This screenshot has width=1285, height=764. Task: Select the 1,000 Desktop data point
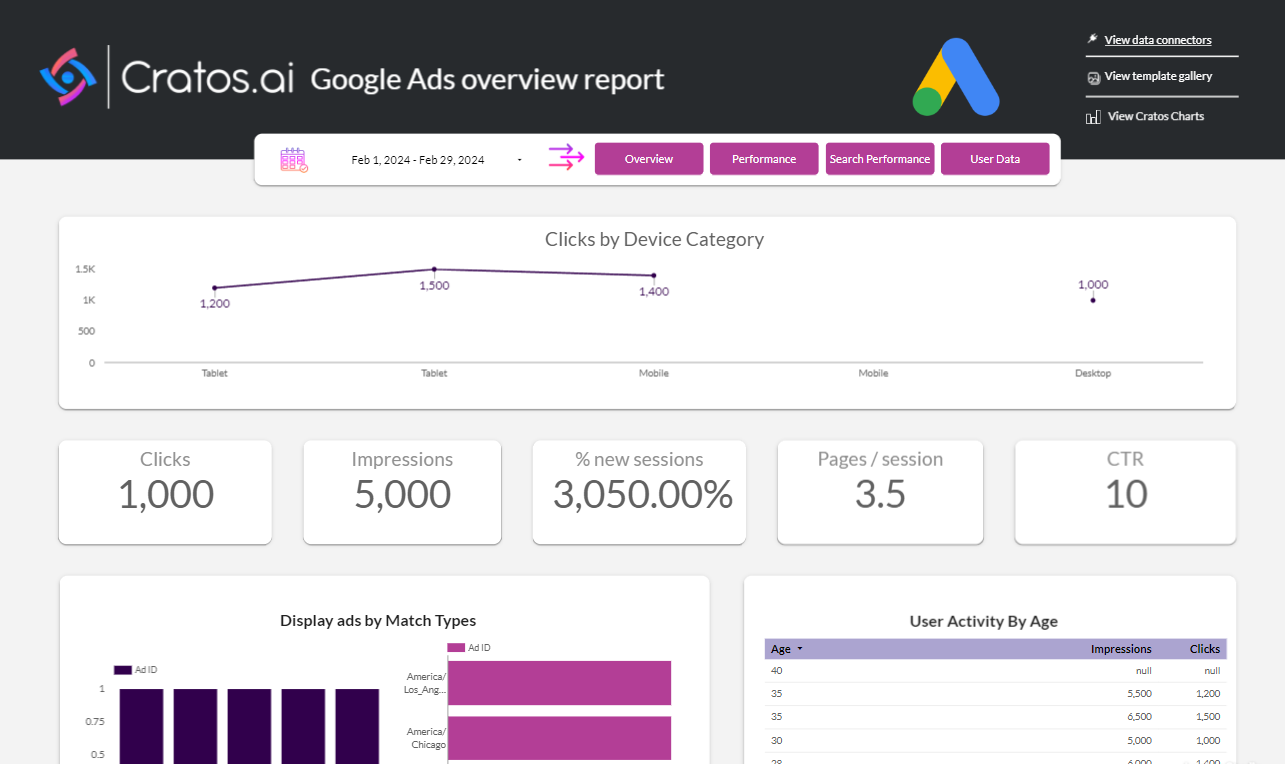click(1093, 300)
